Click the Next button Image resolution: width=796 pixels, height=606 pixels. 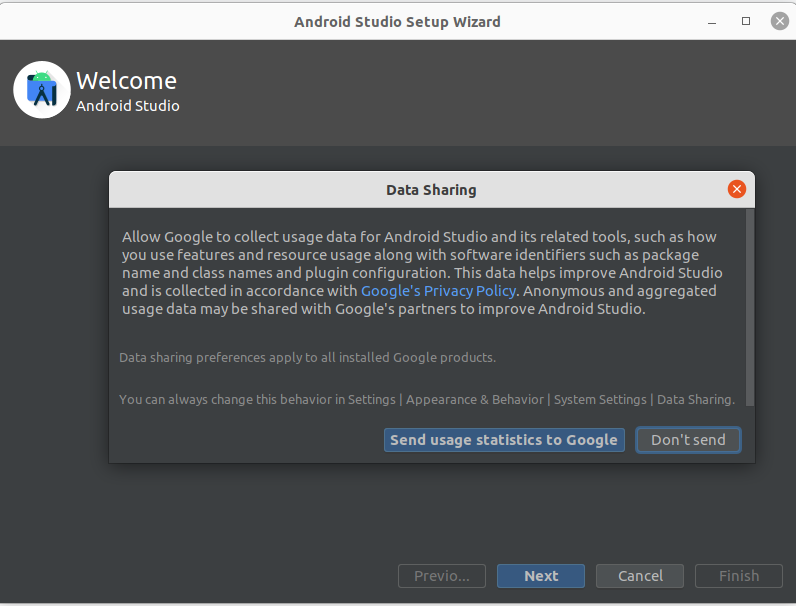(x=541, y=576)
